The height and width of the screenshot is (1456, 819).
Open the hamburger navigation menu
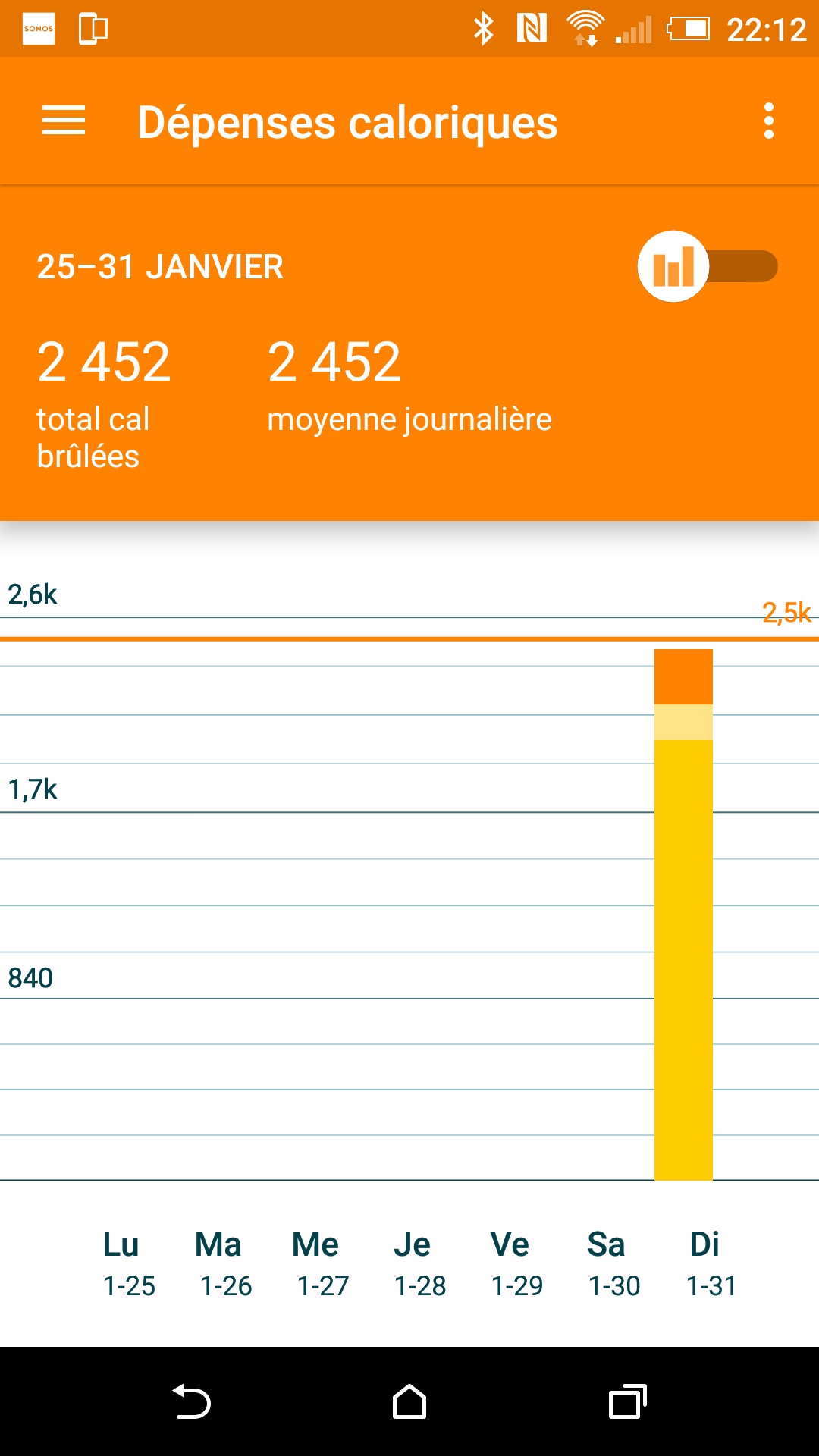[x=64, y=121]
